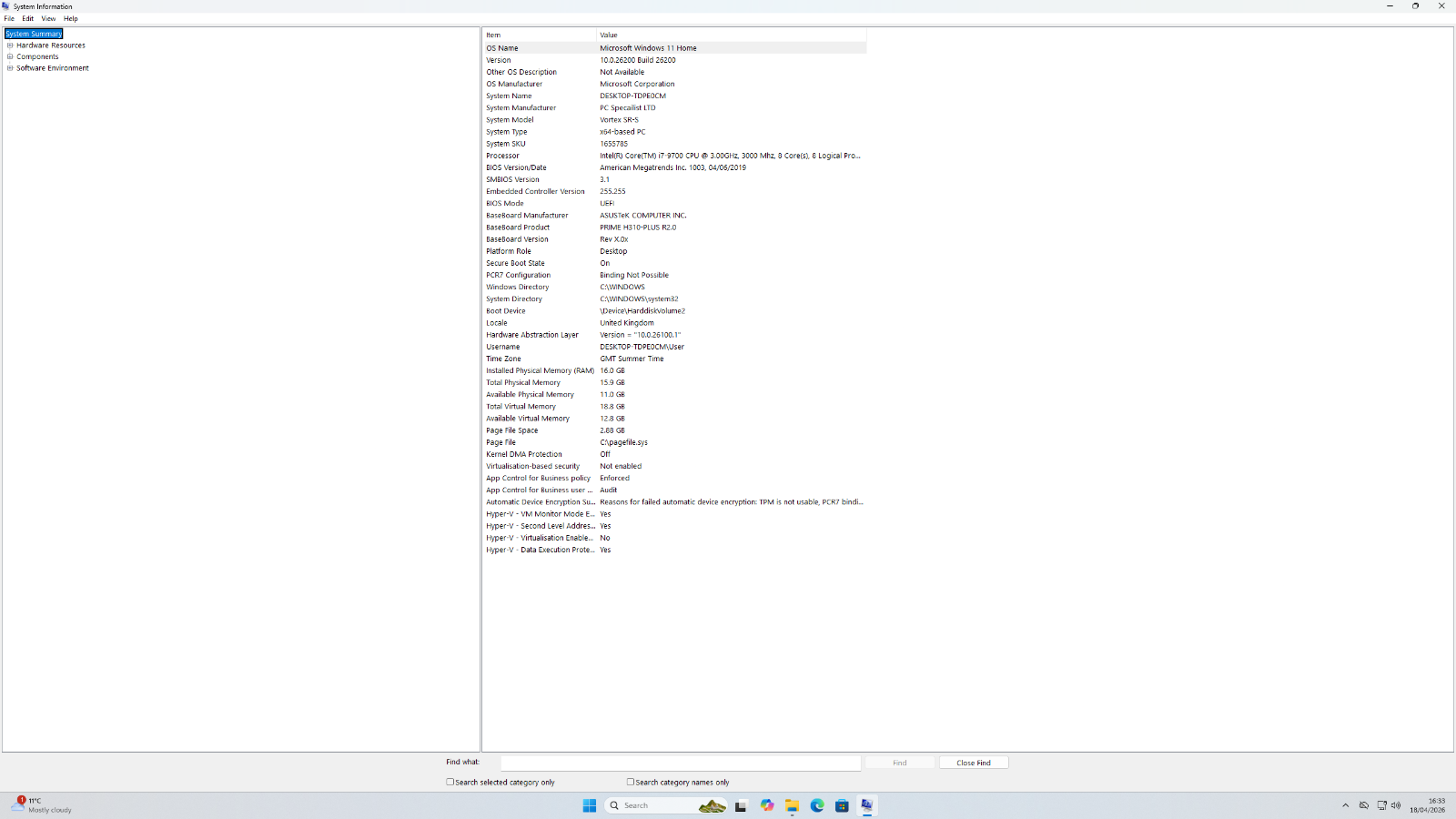This screenshot has height=819, width=1456.
Task: Launch Copilot from the taskbar
Action: (767, 805)
